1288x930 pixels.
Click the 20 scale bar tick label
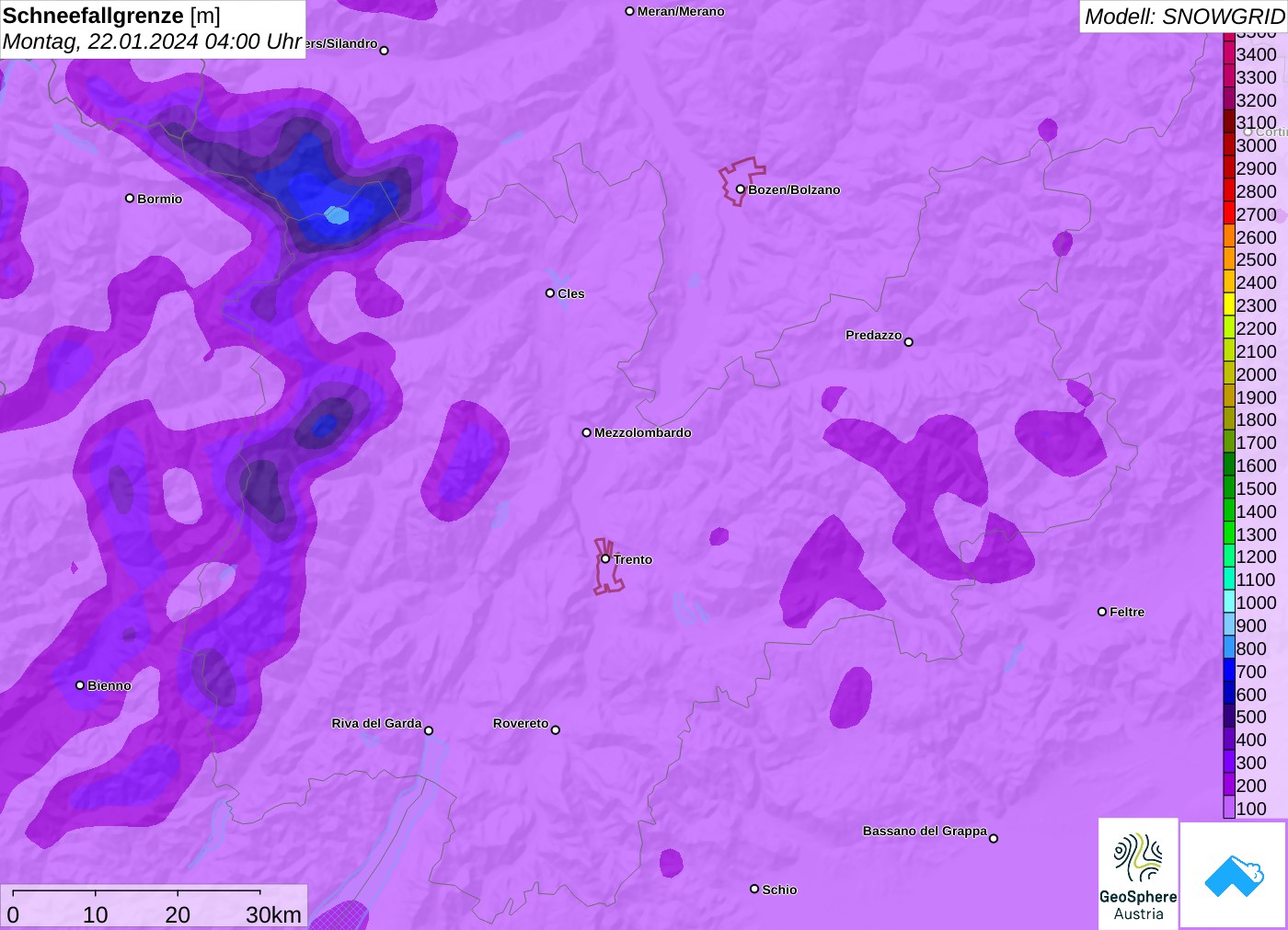pyautogui.click(x=178, y=914)
